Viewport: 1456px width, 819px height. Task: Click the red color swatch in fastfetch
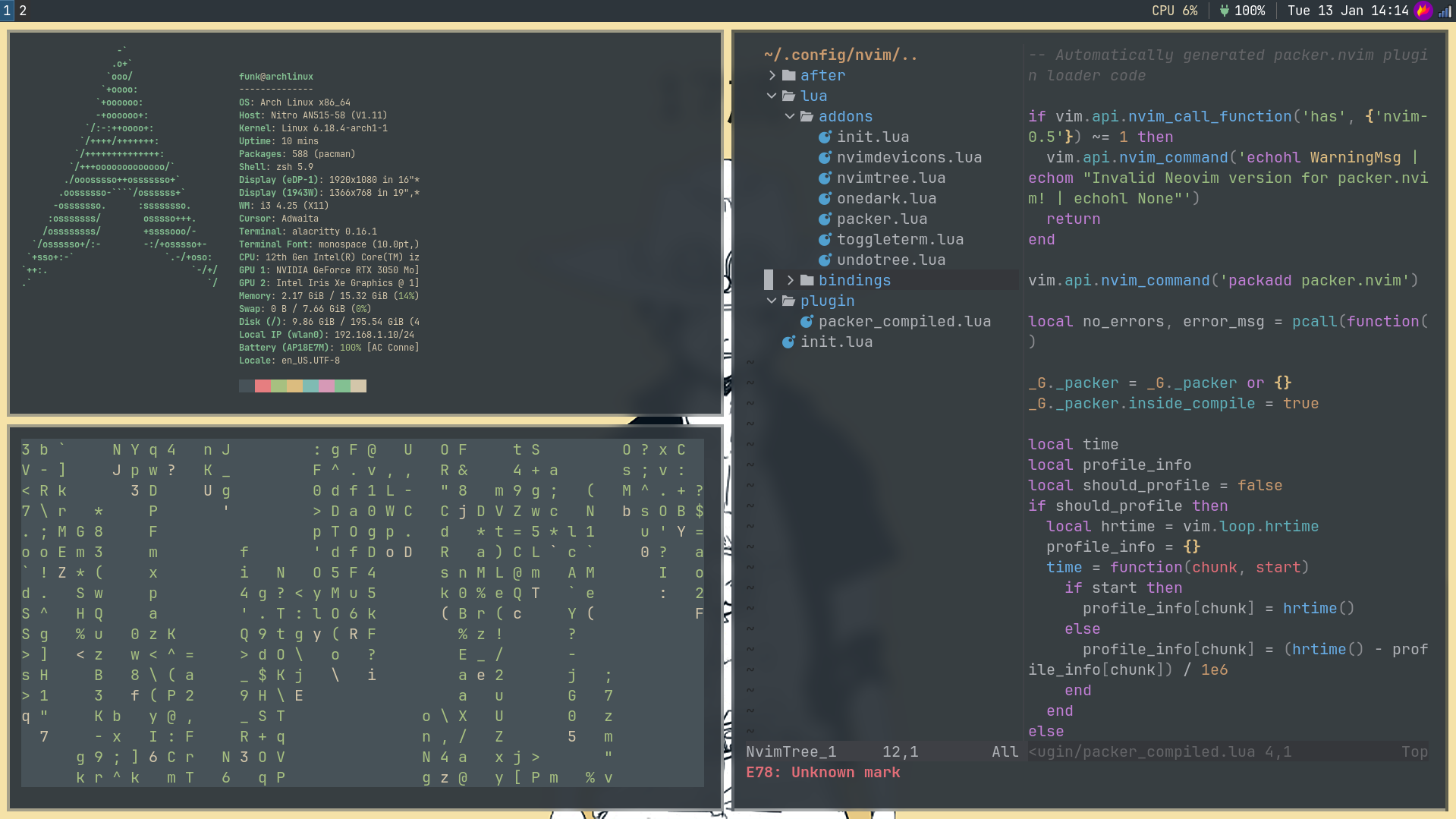pos(263,386)
